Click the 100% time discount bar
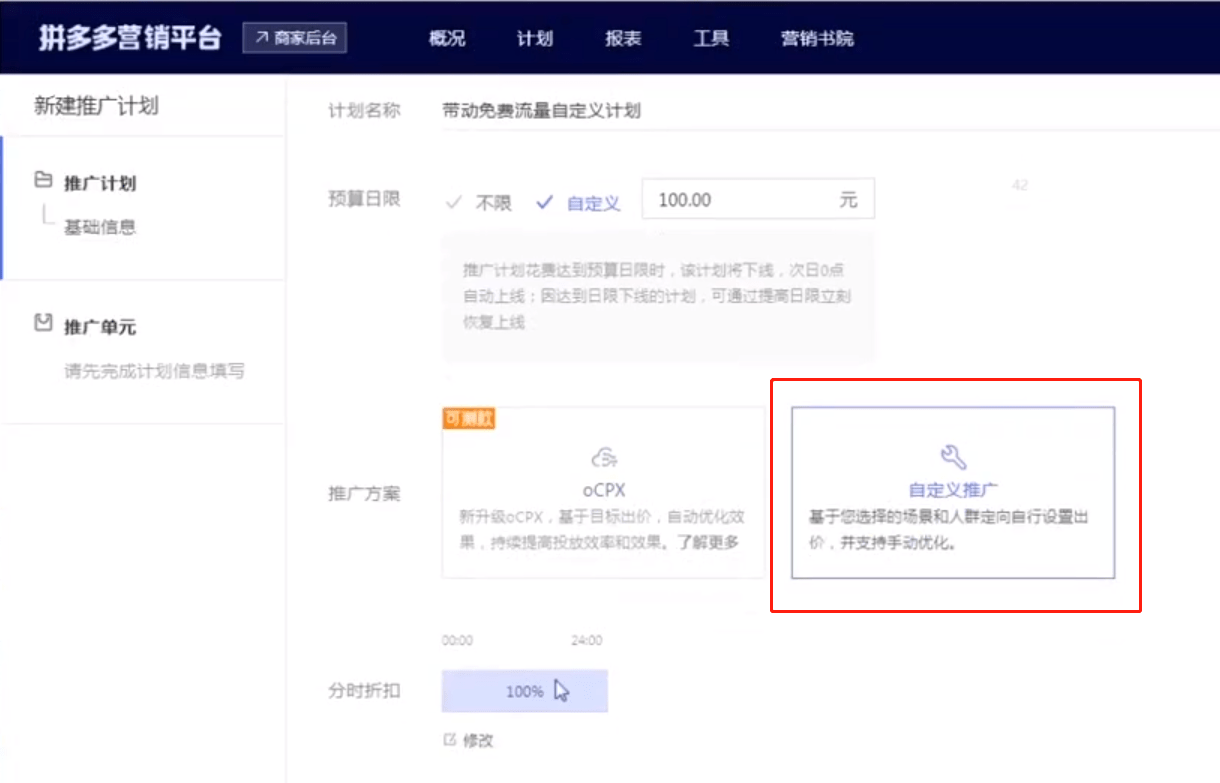 coord(525,691)
